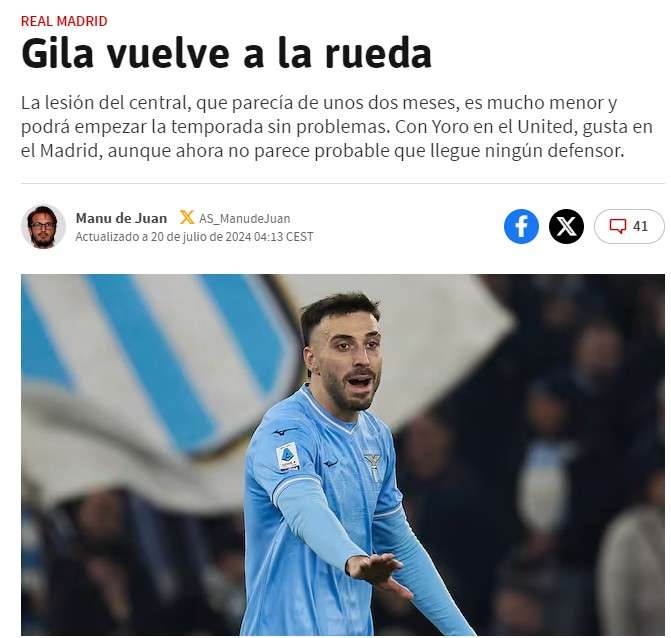The image size is (671, 638).
Task: Share the article on X
Action: (x=566, y=226)
